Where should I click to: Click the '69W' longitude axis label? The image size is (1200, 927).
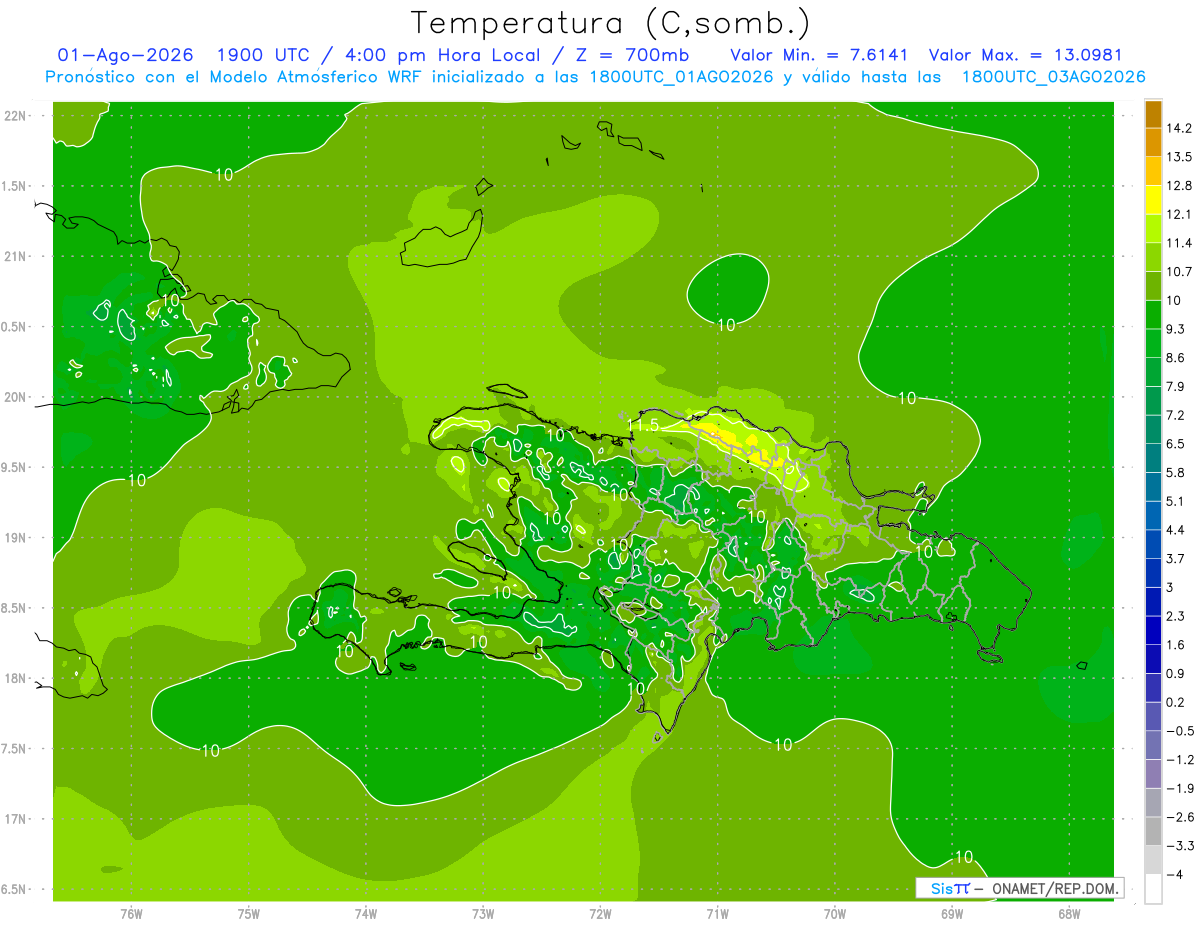pyautogui.click(x=951, y=914)
